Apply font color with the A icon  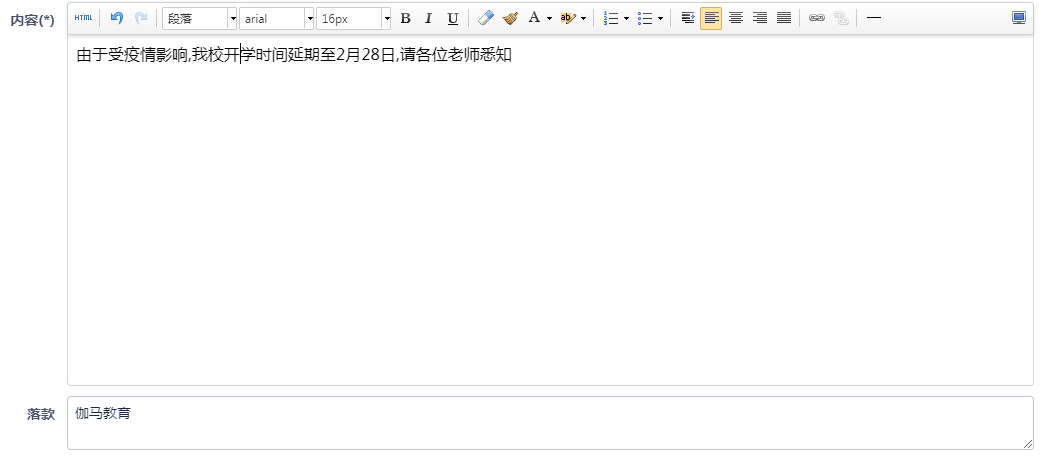tap(534, 19)
